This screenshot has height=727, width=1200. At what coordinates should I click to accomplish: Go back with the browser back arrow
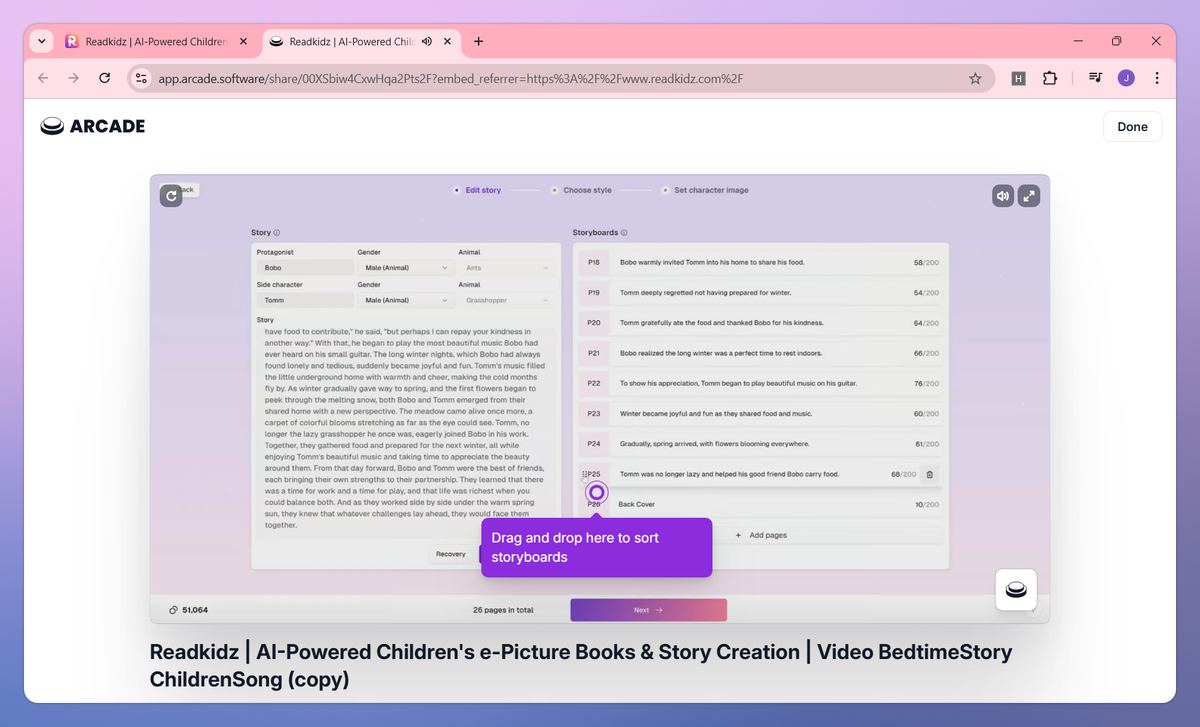(43, 78)
